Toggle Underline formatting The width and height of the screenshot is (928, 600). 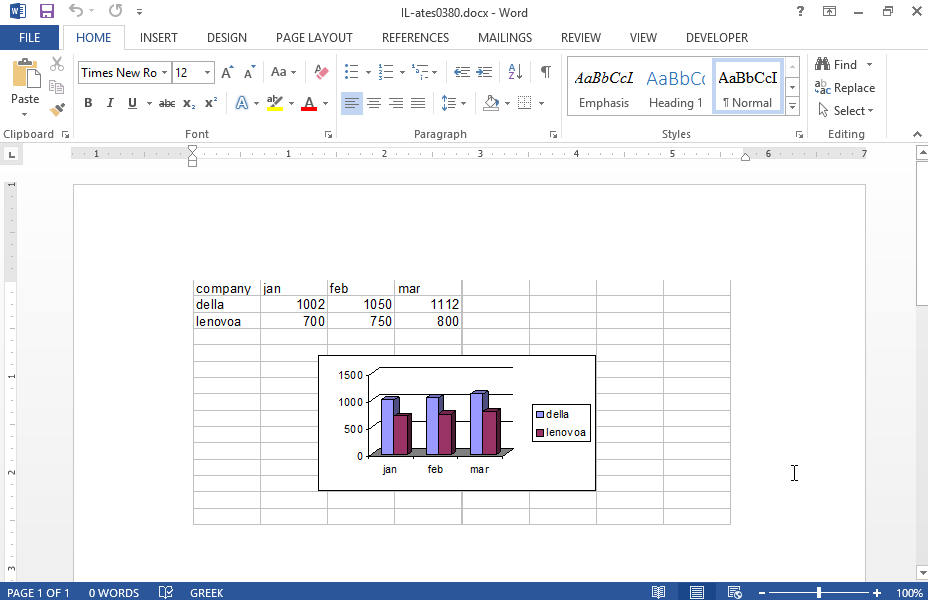(132, 104)
